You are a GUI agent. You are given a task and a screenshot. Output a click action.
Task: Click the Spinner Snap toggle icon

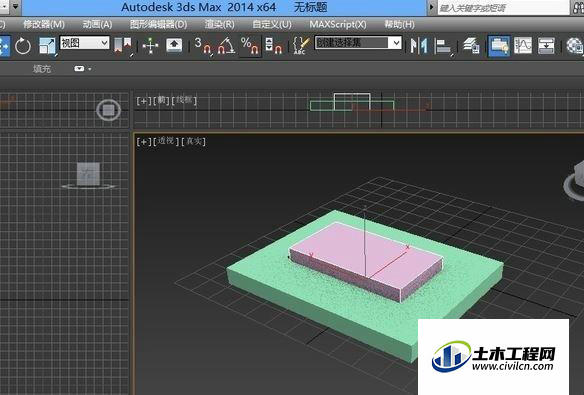point(273,46)
